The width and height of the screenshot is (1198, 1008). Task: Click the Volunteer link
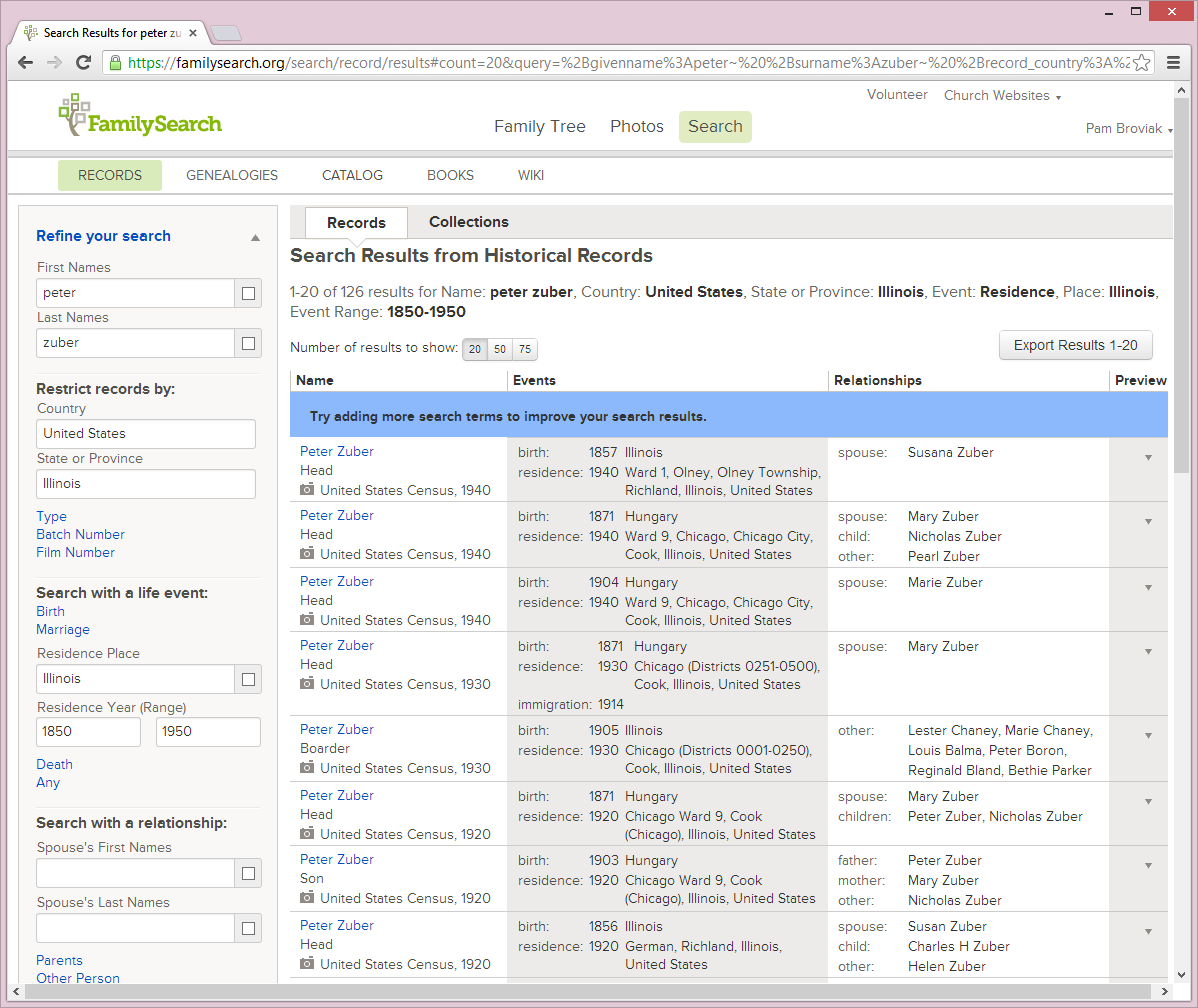[x=897, y=95]
